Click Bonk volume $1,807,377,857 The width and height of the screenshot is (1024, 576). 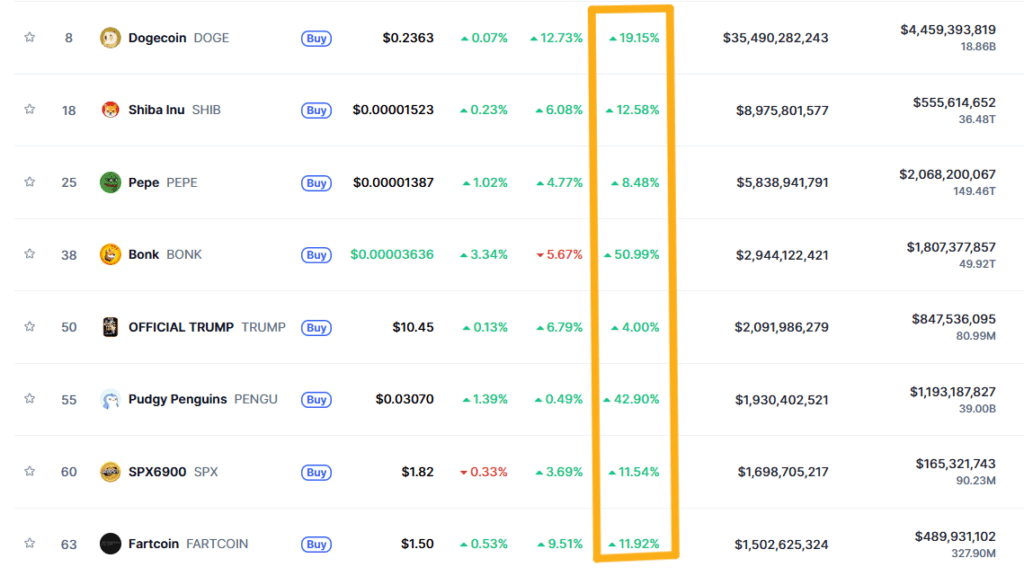[951, 247]
